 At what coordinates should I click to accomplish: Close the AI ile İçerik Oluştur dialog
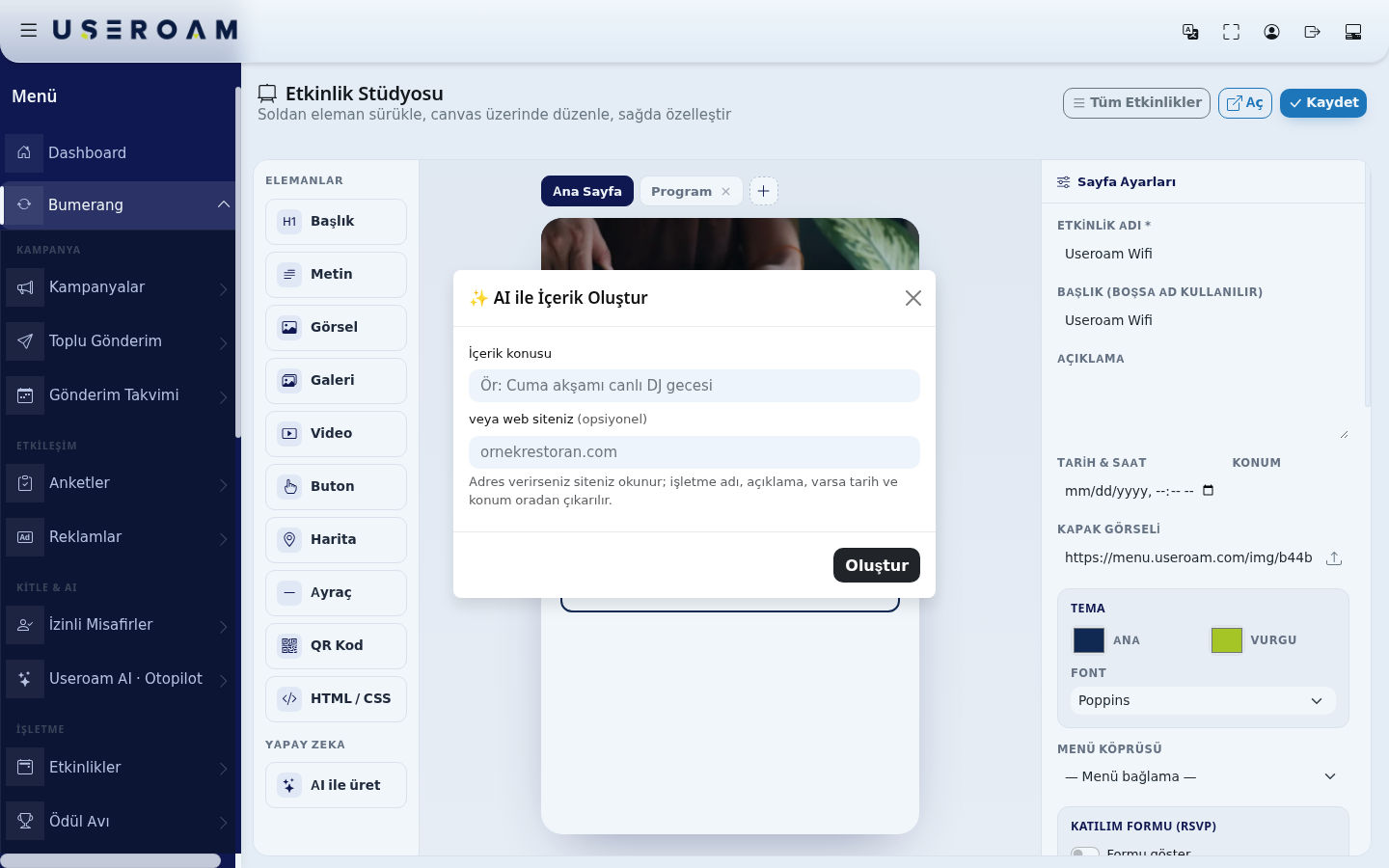point(913,298)
